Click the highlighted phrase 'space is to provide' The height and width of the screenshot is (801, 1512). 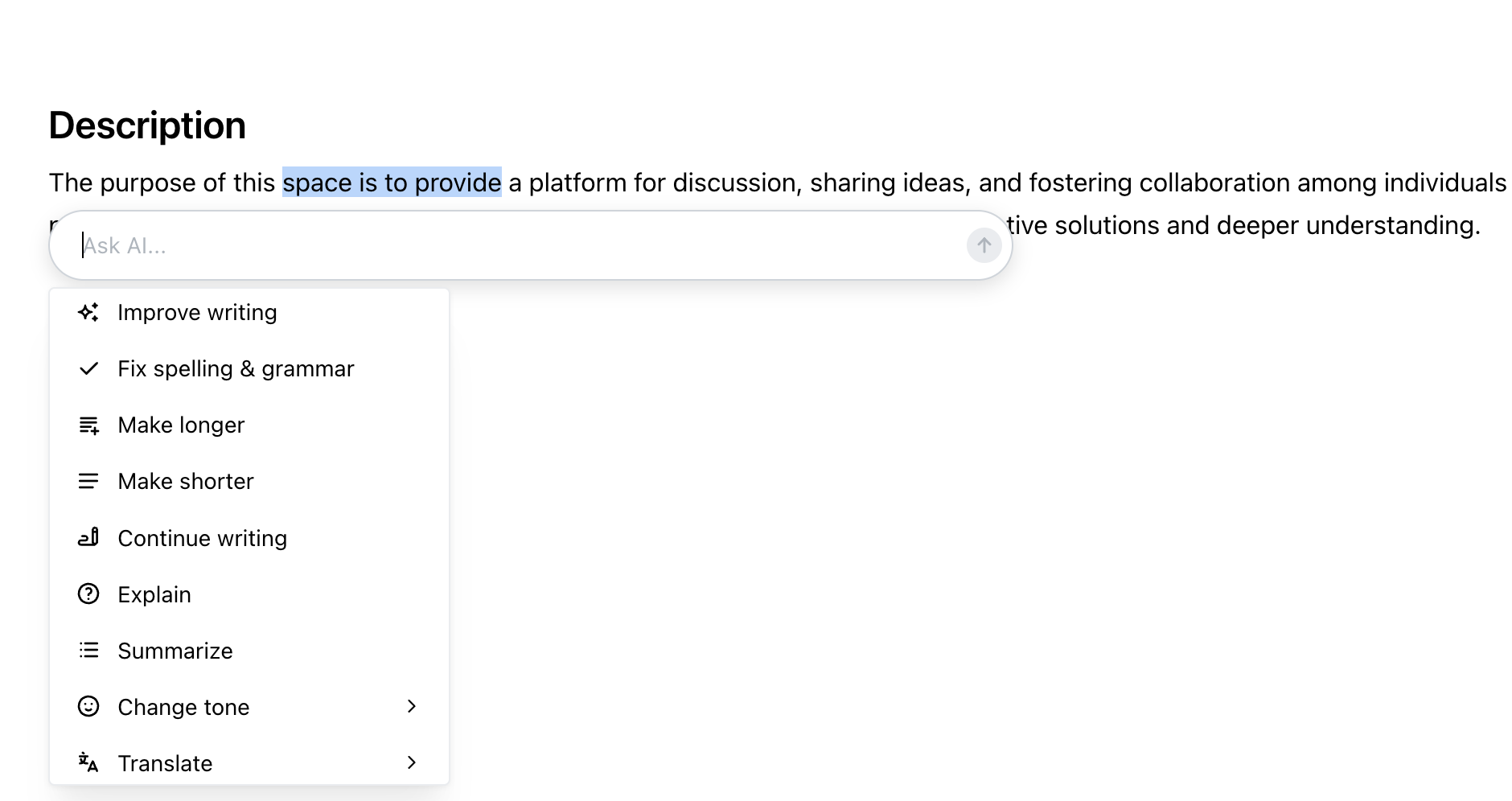click(390, 183)
